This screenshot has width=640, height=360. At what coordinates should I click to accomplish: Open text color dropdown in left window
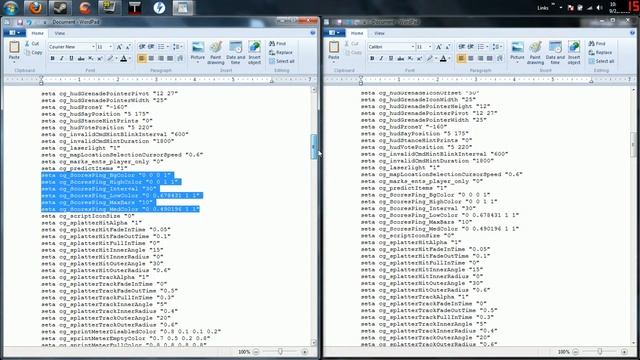point(129,59)
